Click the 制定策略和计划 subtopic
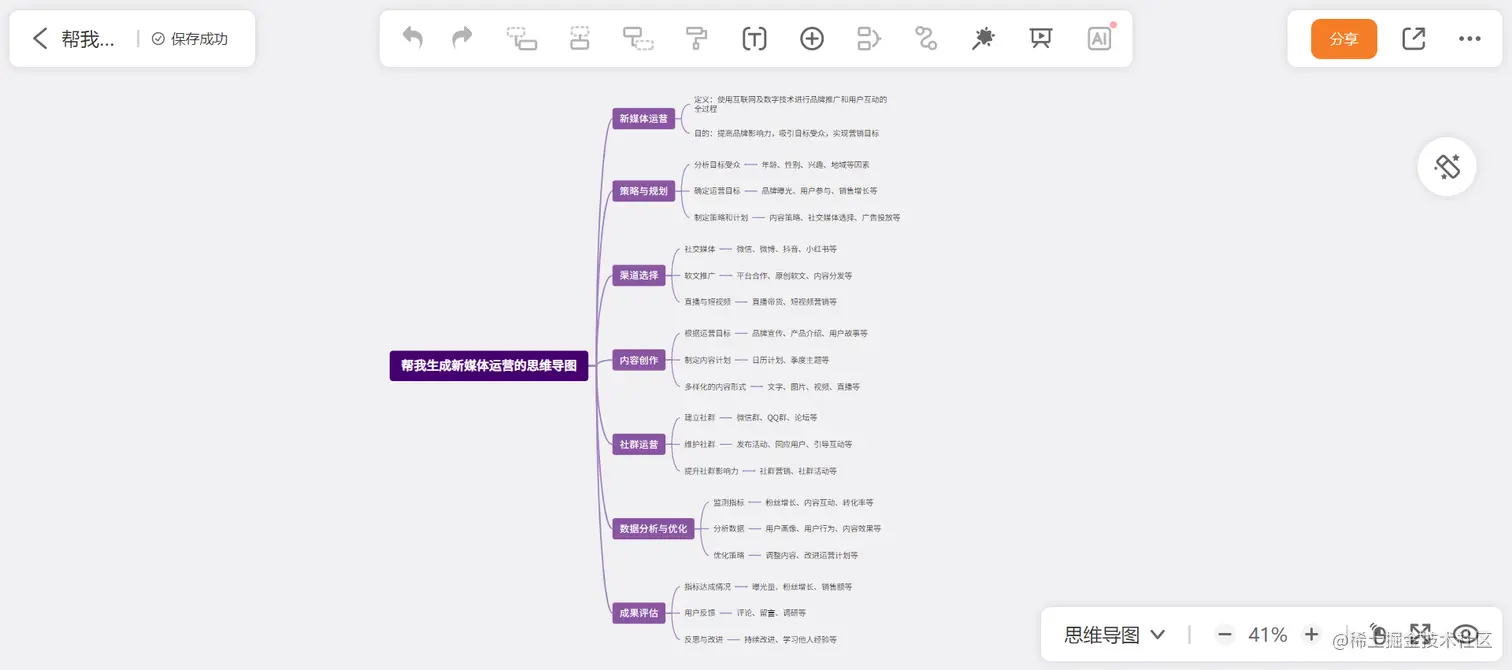 click(721, 217)
